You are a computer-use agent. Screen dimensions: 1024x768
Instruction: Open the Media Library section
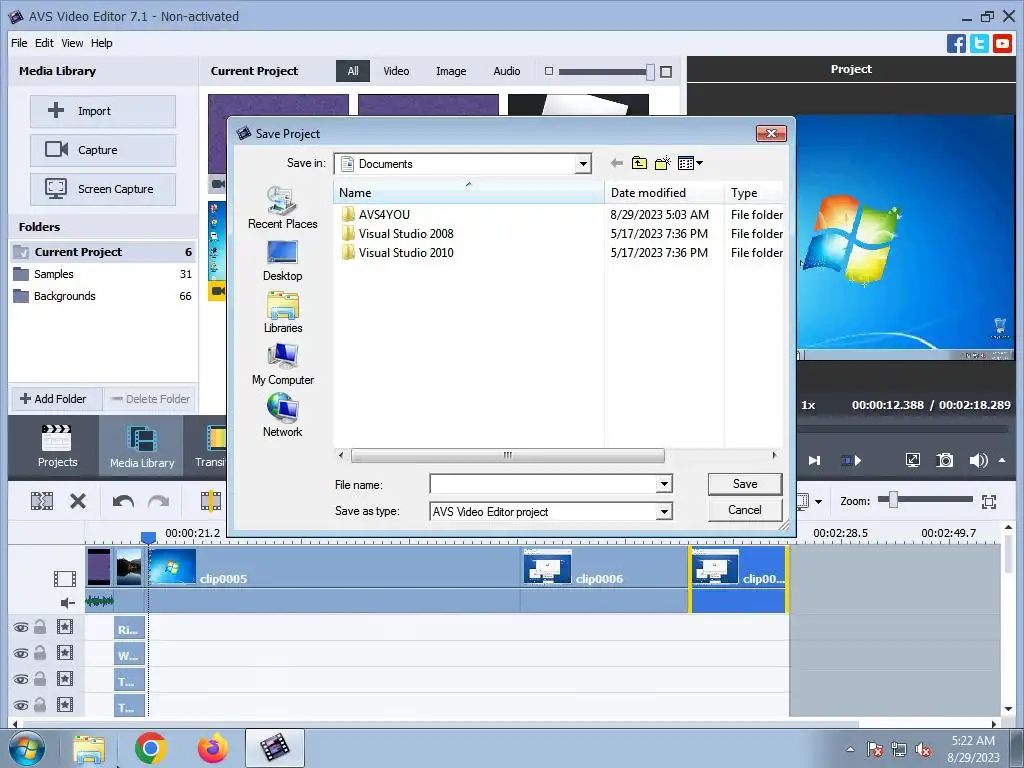tap(142, 446)
